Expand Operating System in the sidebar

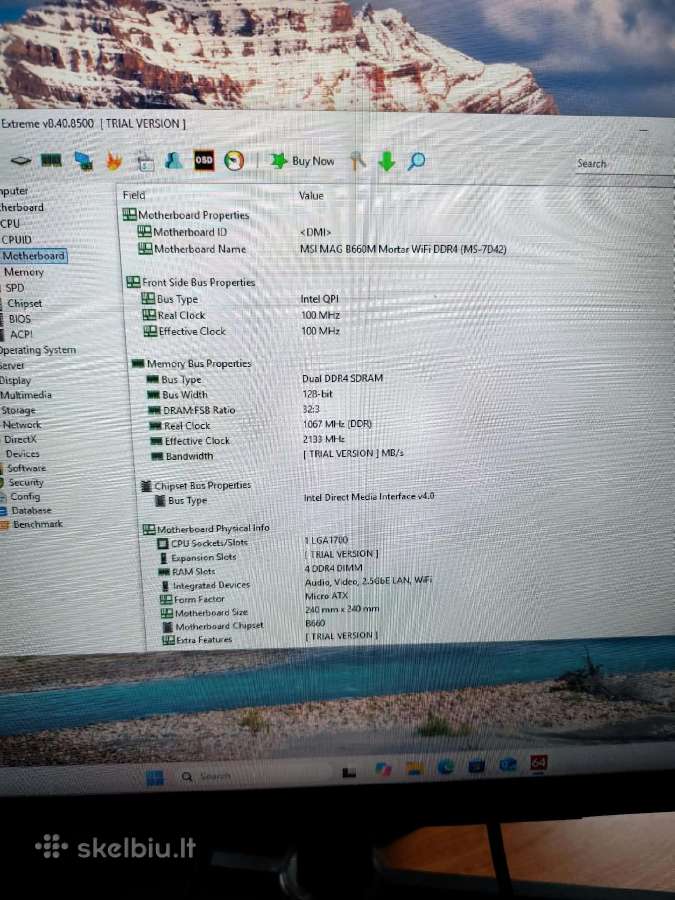38,350
